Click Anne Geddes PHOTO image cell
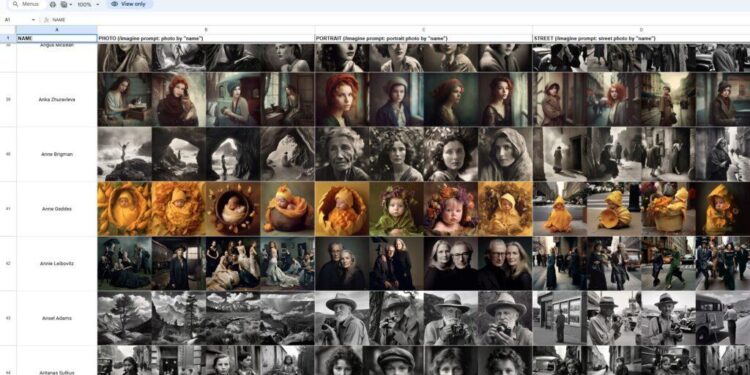 point(206,209)
